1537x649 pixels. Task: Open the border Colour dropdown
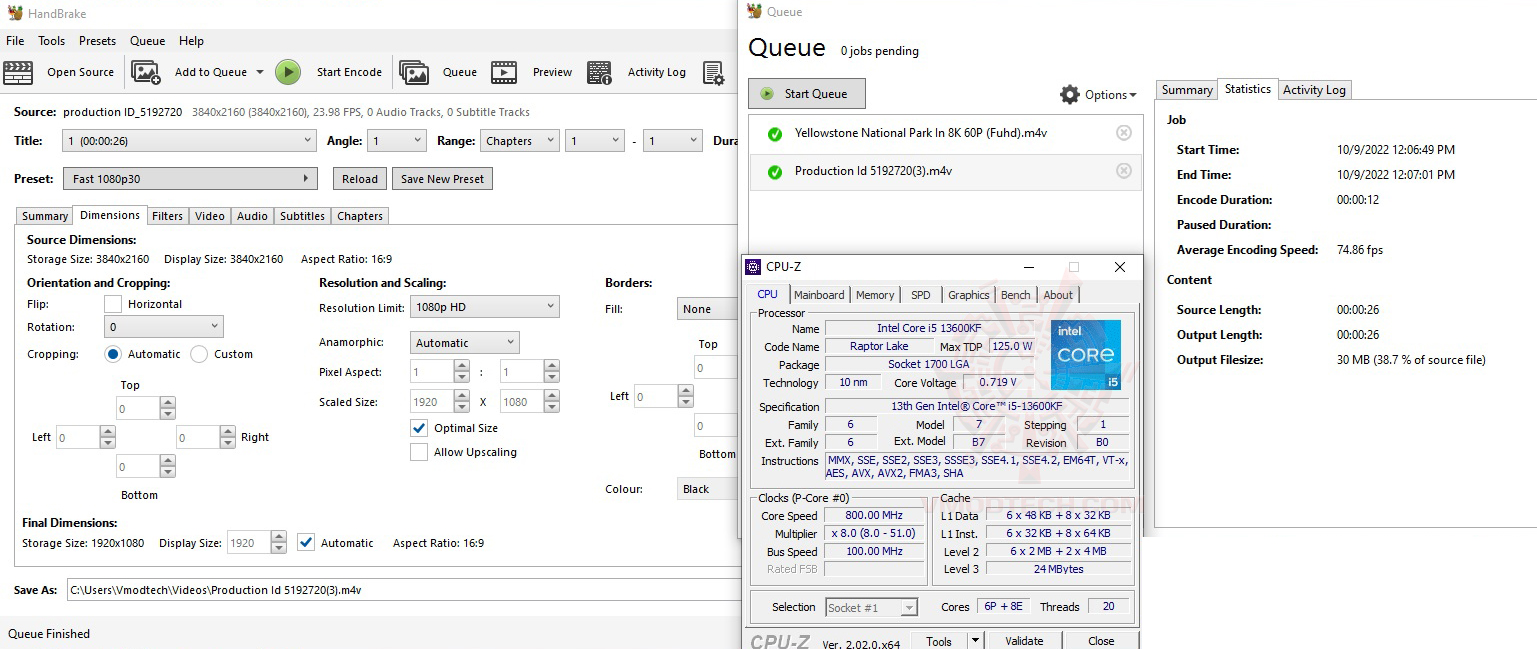[707, 489]
